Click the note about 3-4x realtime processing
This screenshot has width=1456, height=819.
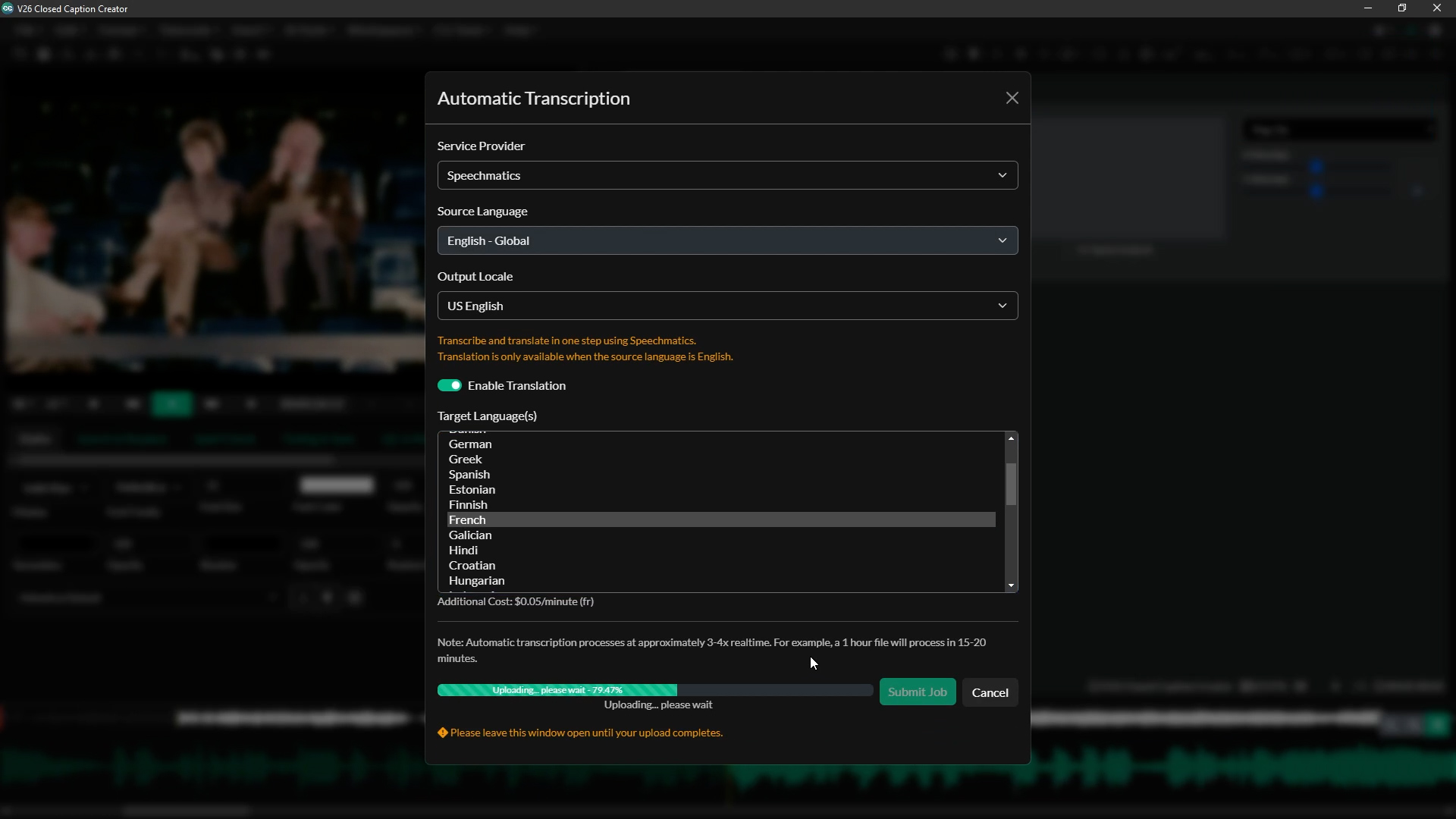point(711,651)
